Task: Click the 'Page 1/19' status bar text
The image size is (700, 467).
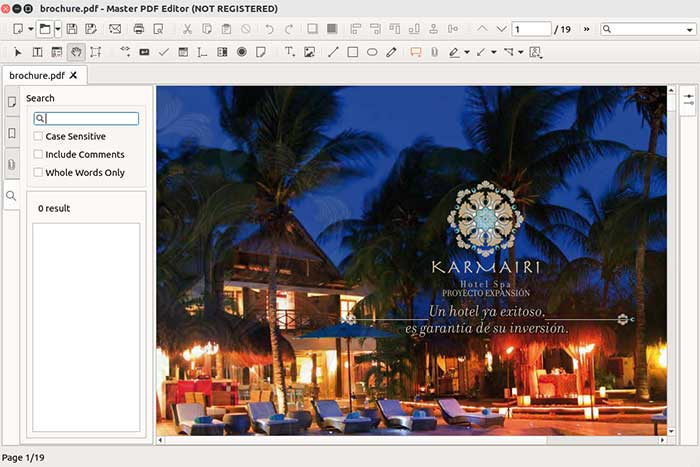Action: tap(23, 458)
